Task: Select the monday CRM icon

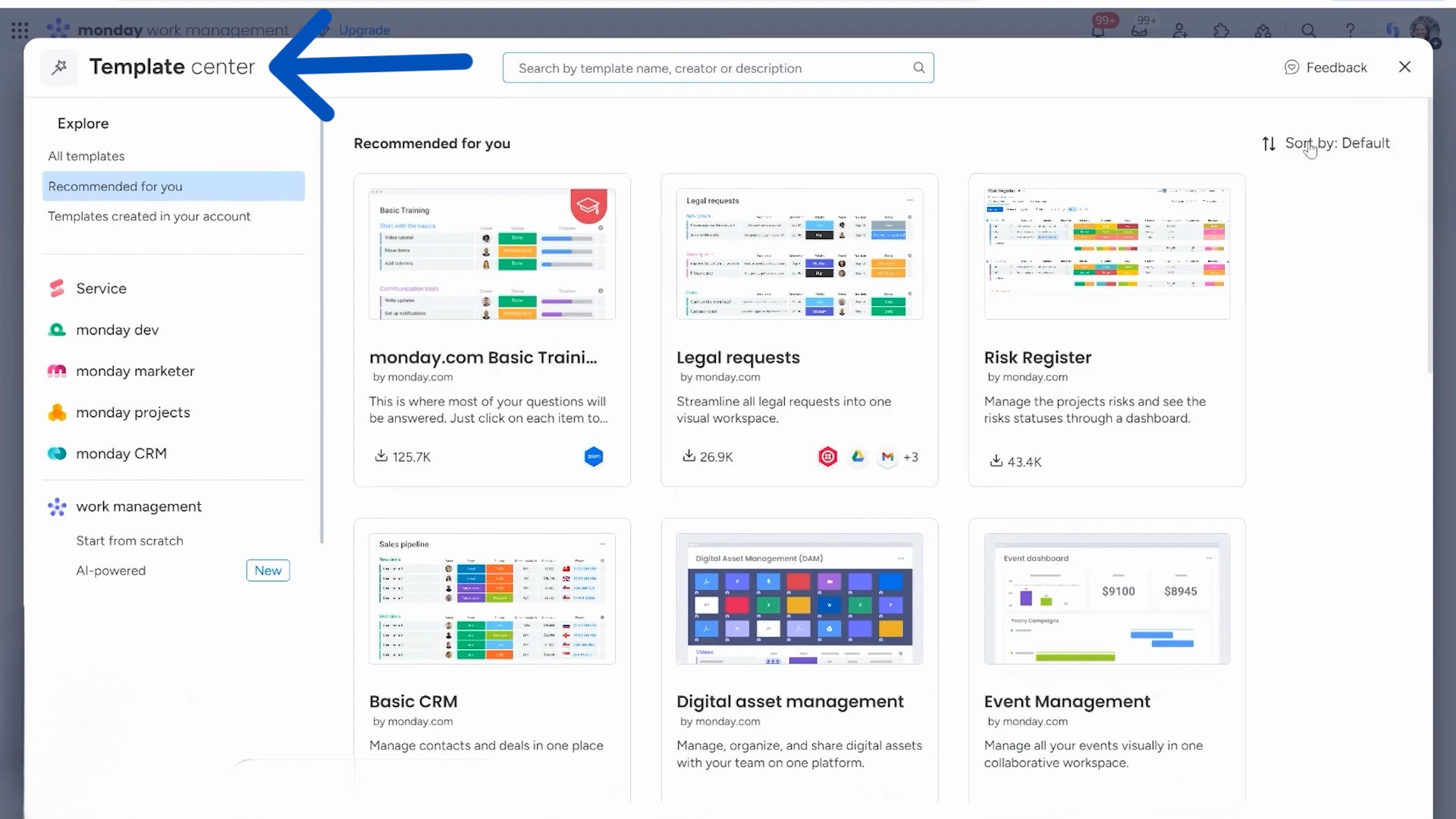Action: 57,453
